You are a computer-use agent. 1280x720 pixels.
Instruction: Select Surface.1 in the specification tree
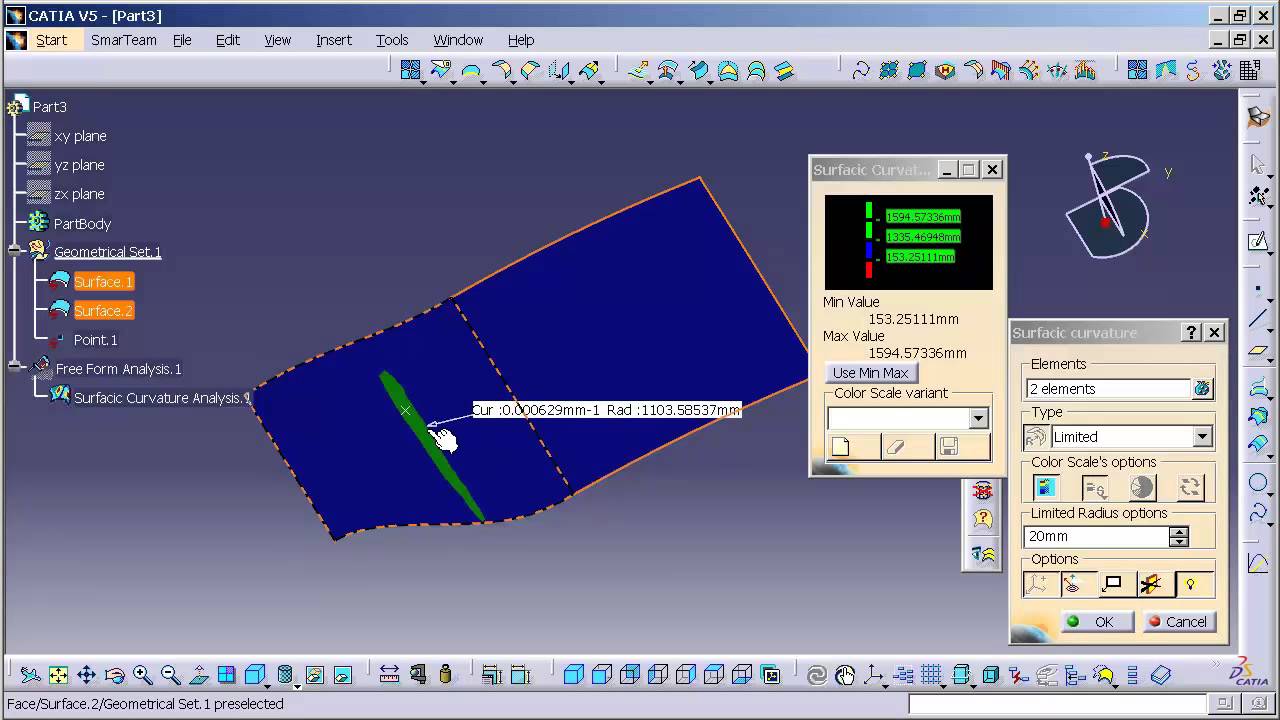point(103,282)
